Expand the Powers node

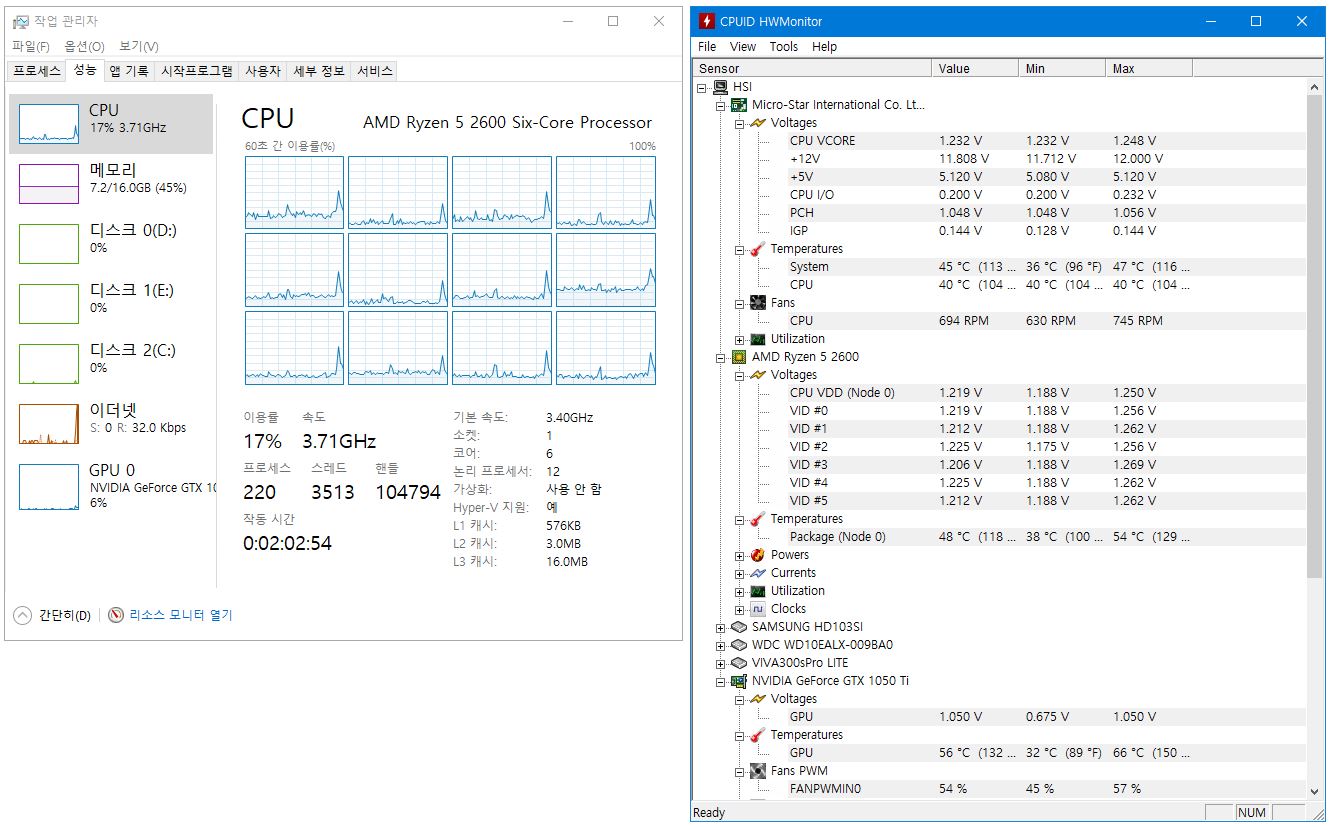click(x=740, y=555)
